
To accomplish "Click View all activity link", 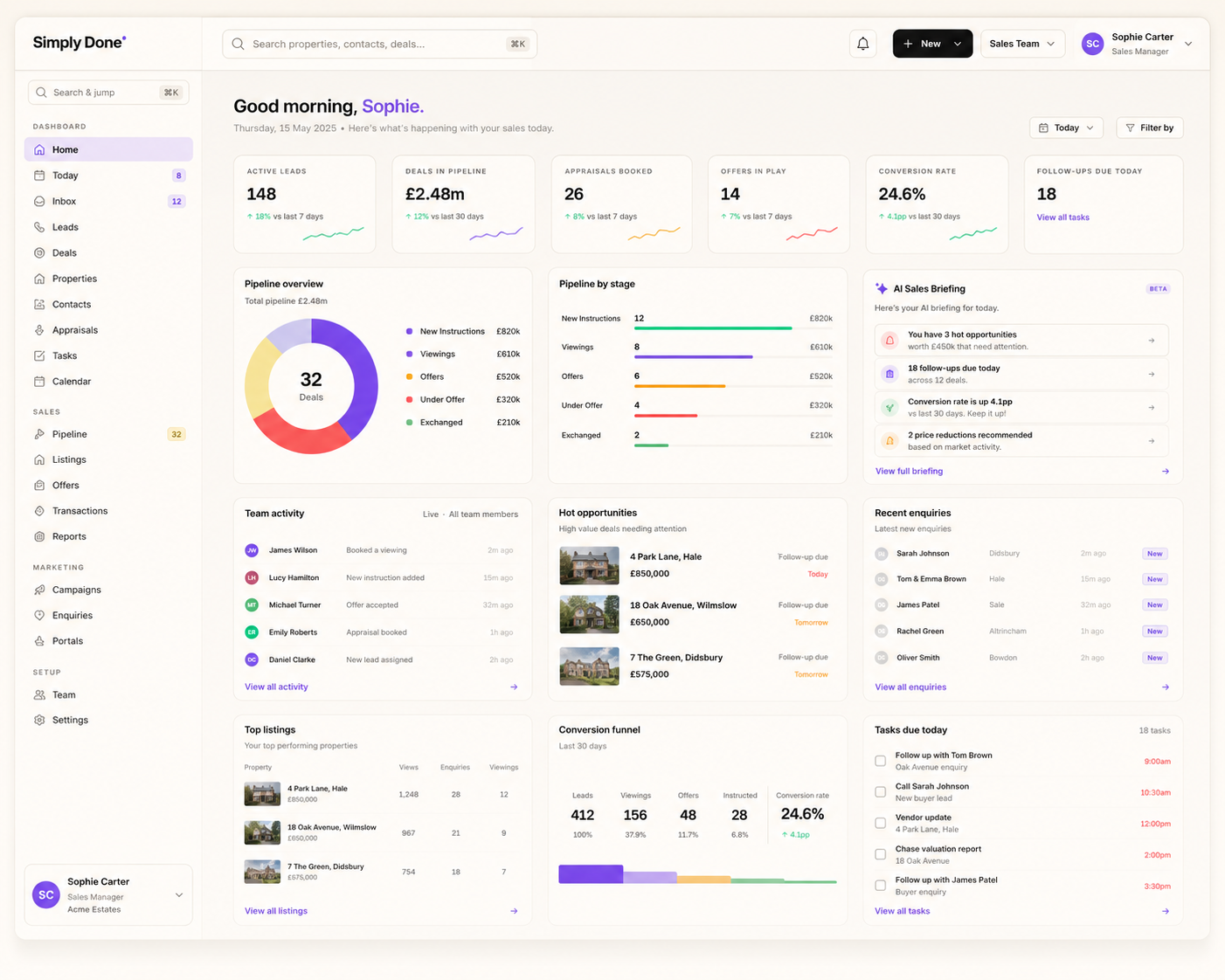I will pos(276,687).
